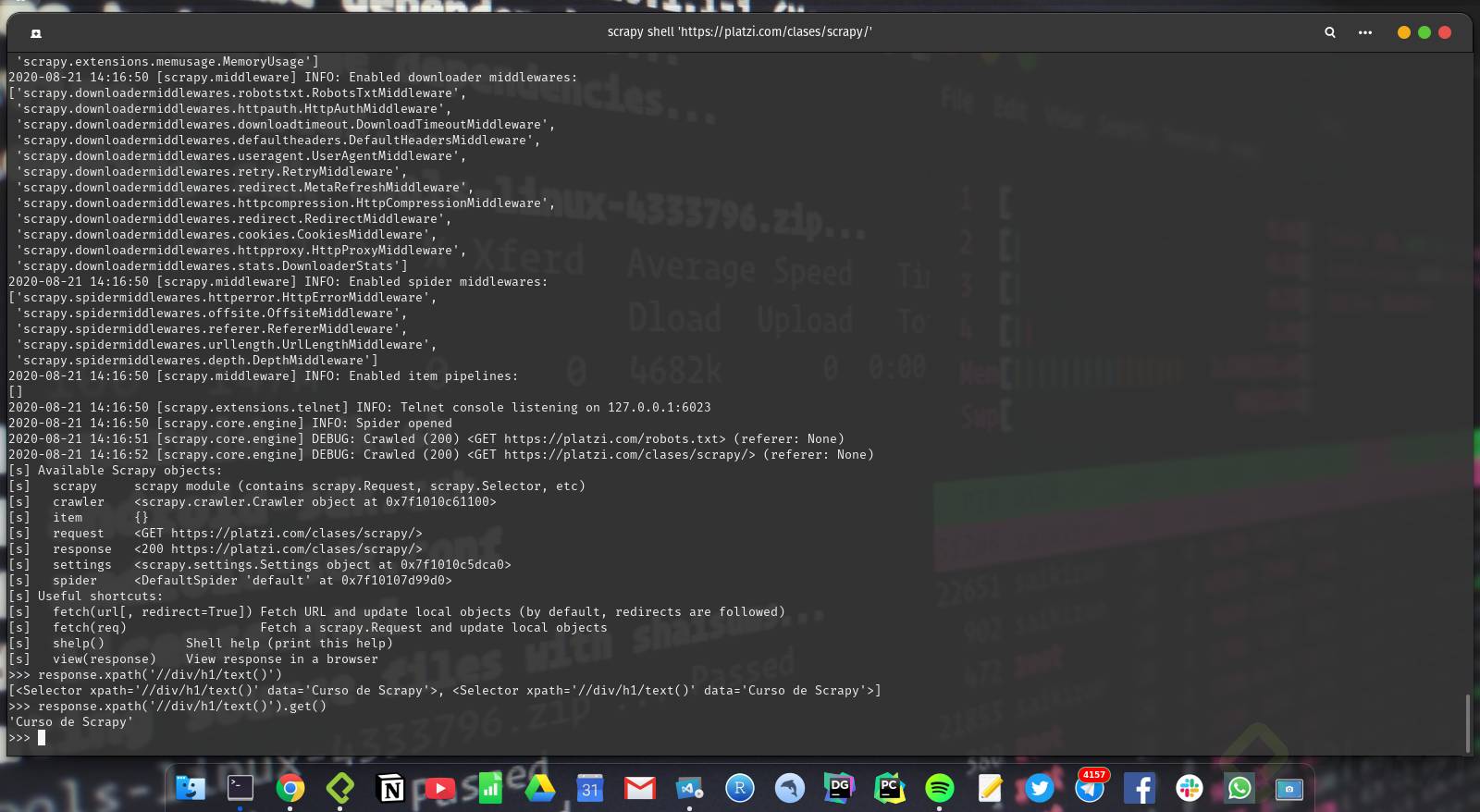The width and height of the screenshot is (1480, 812).
Task: Open the dolphin database app in dock
Action: (790, 788)
